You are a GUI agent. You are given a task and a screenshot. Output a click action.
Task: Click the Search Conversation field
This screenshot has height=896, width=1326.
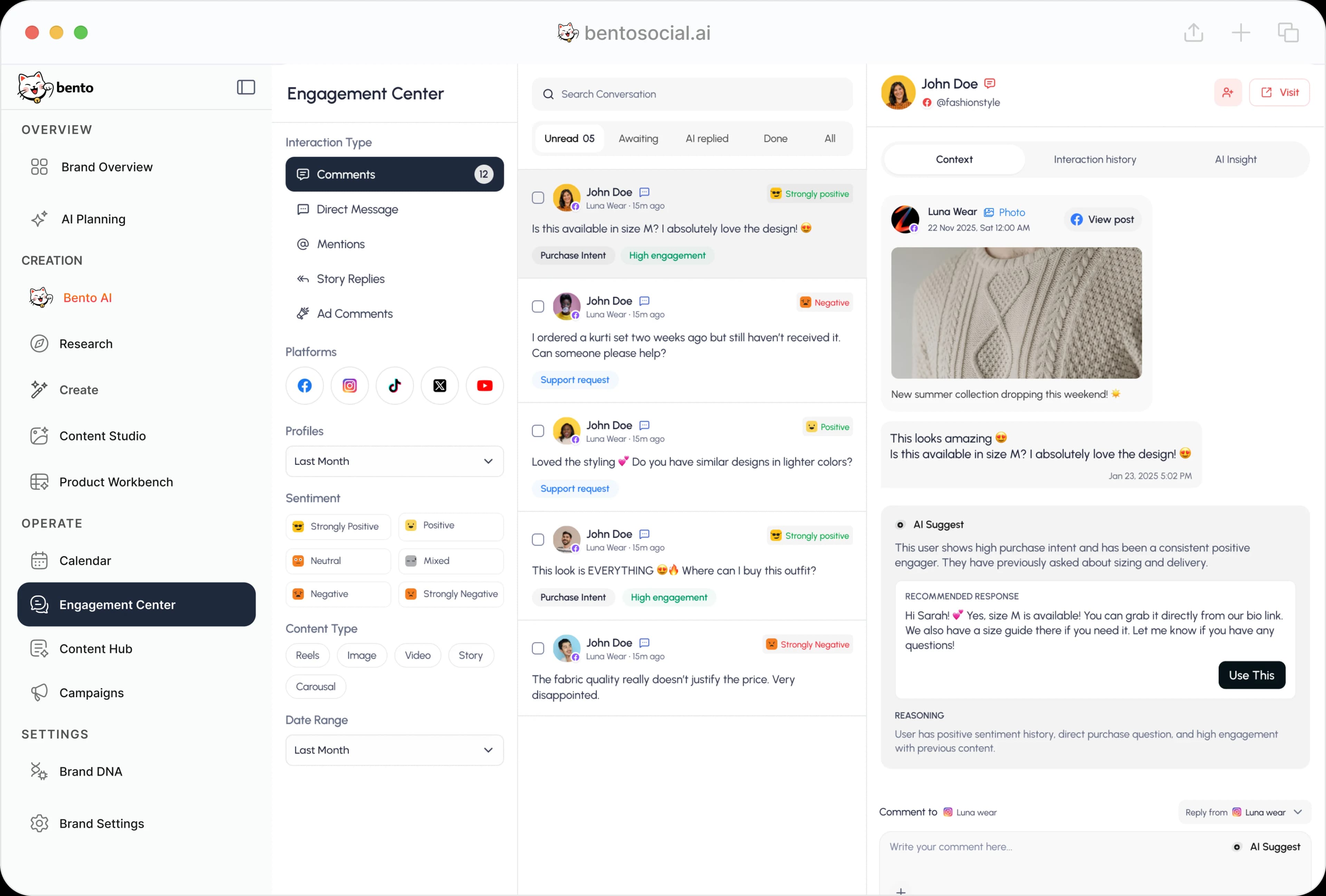[693, 94]
